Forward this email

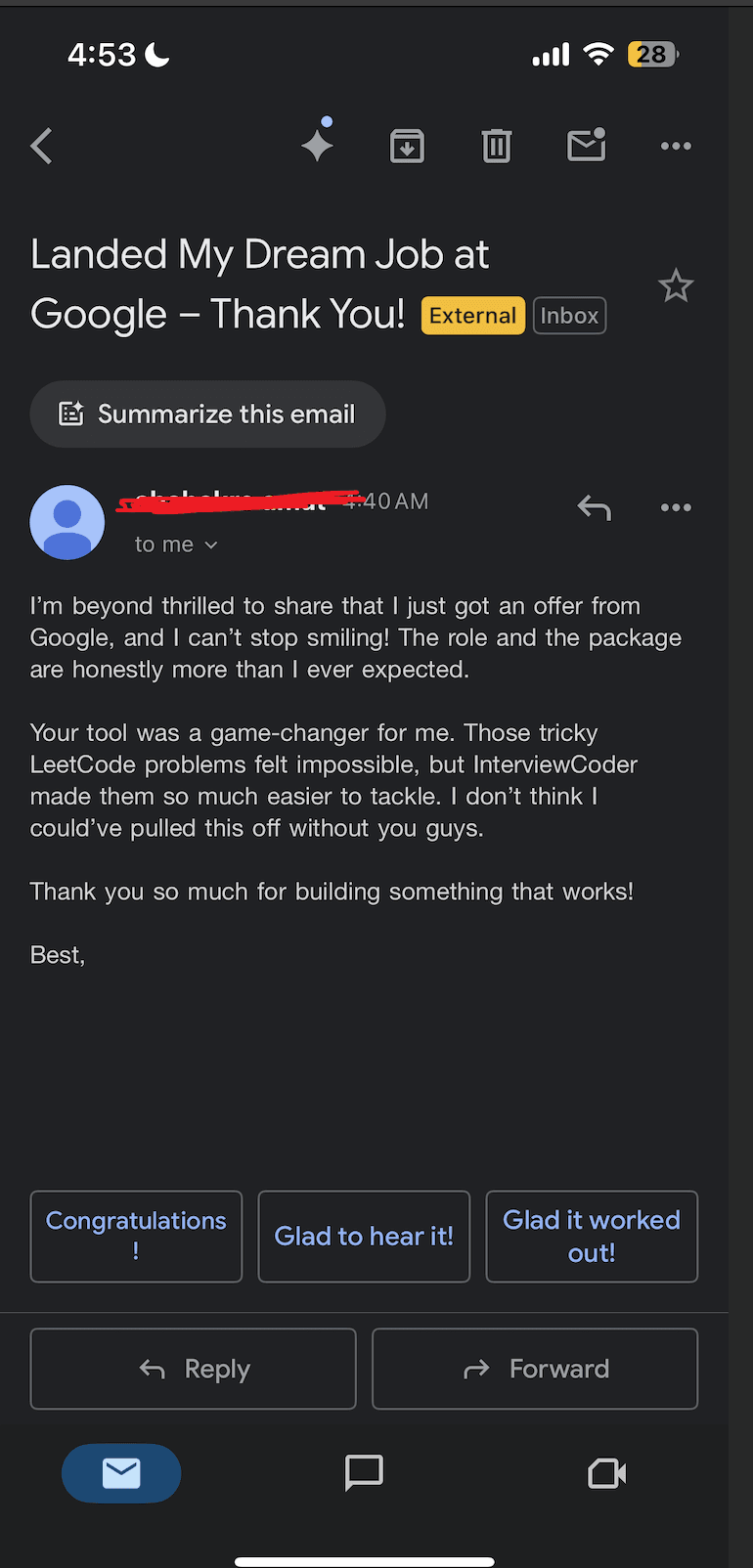click(535, 1369)
